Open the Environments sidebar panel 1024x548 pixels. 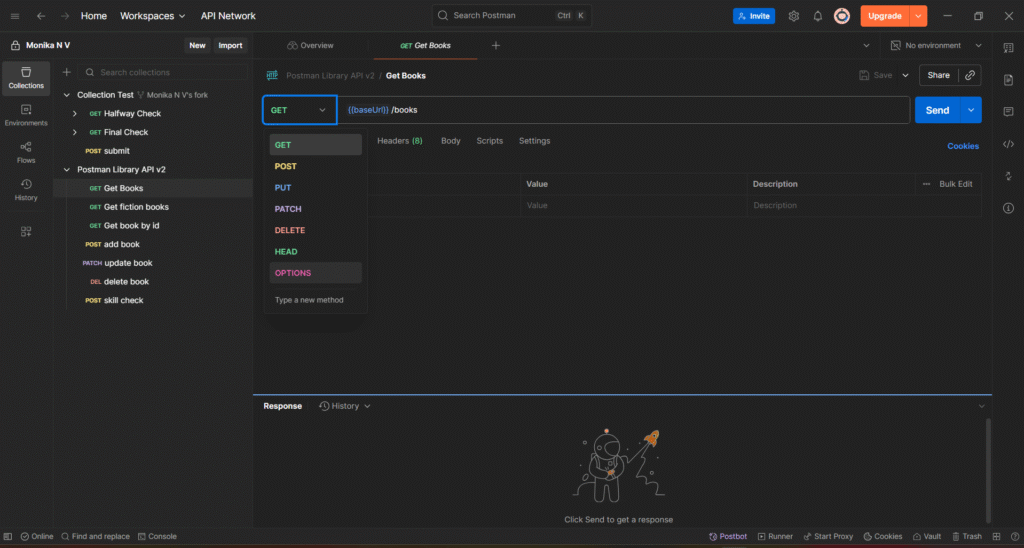pos(26,115)
